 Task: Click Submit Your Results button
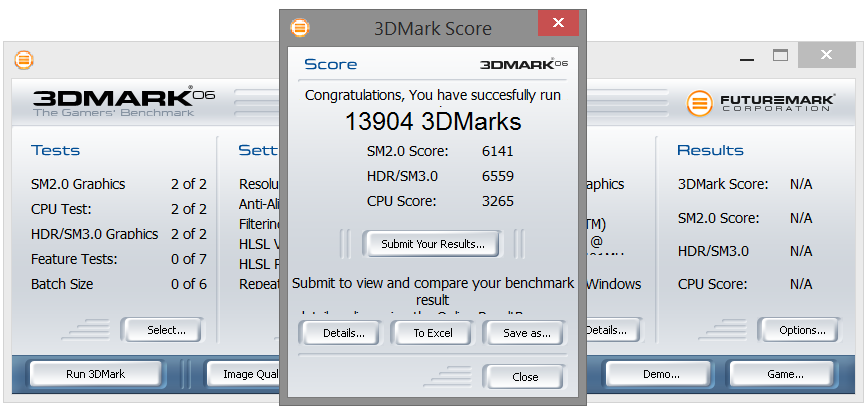[432, 244]
